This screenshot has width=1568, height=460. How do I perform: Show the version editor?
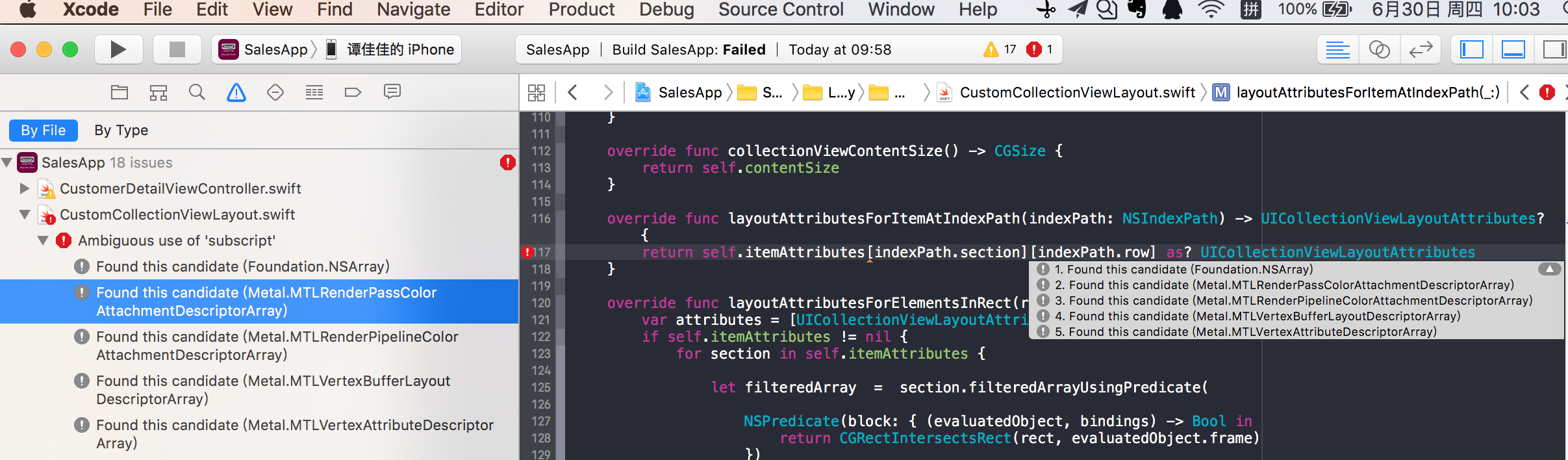[x=1421, y=49]
